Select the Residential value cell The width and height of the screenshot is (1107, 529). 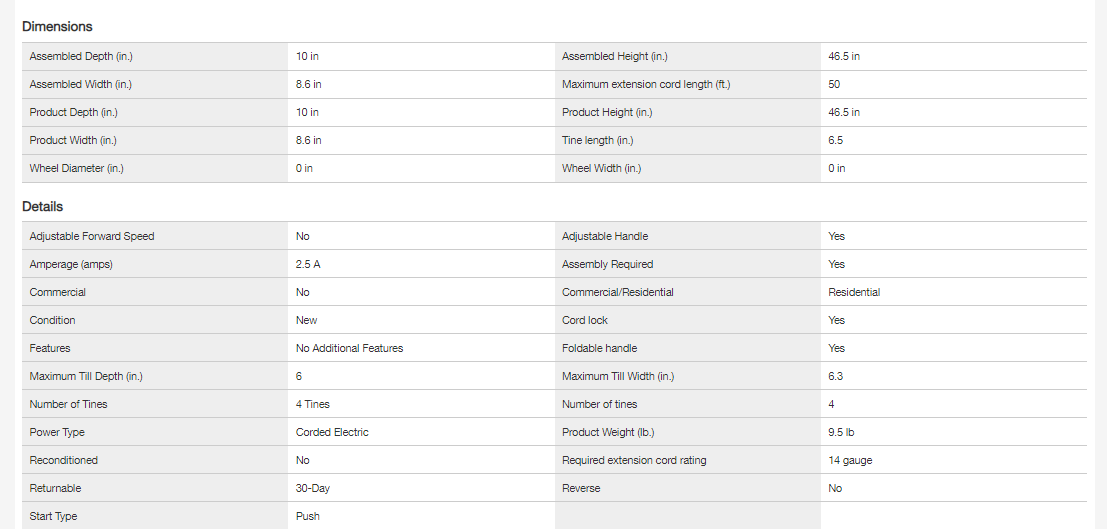click(x=854, y=293)
